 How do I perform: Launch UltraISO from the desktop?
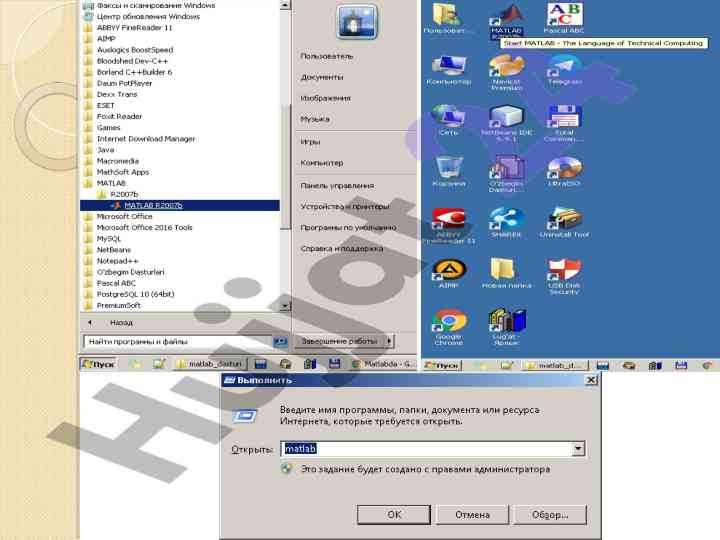(x=563, y=168)
